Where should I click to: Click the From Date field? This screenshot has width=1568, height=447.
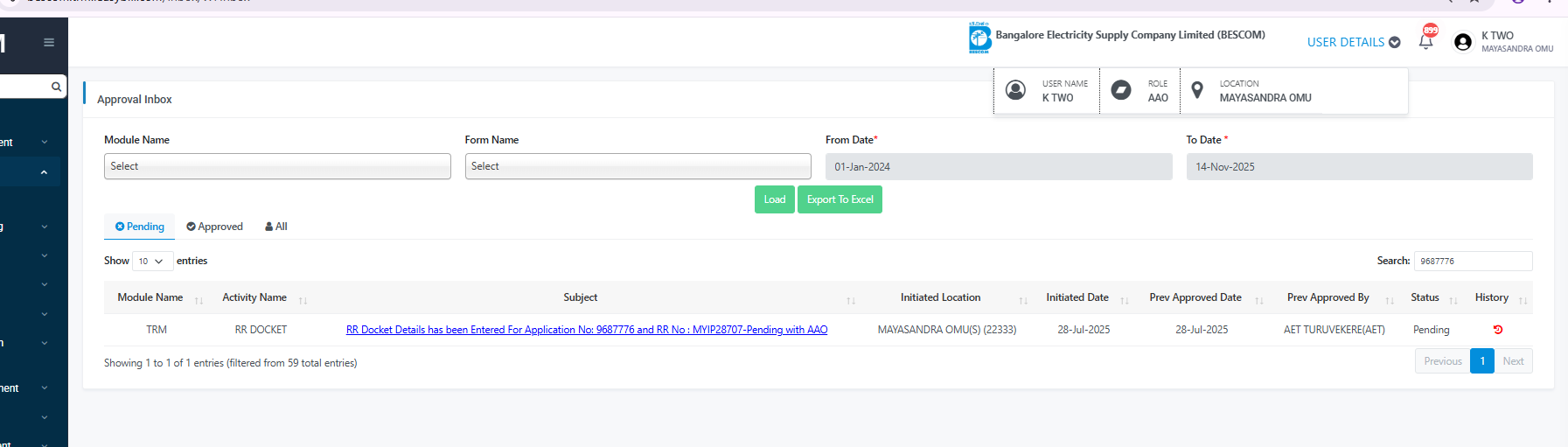coord(999,166)
